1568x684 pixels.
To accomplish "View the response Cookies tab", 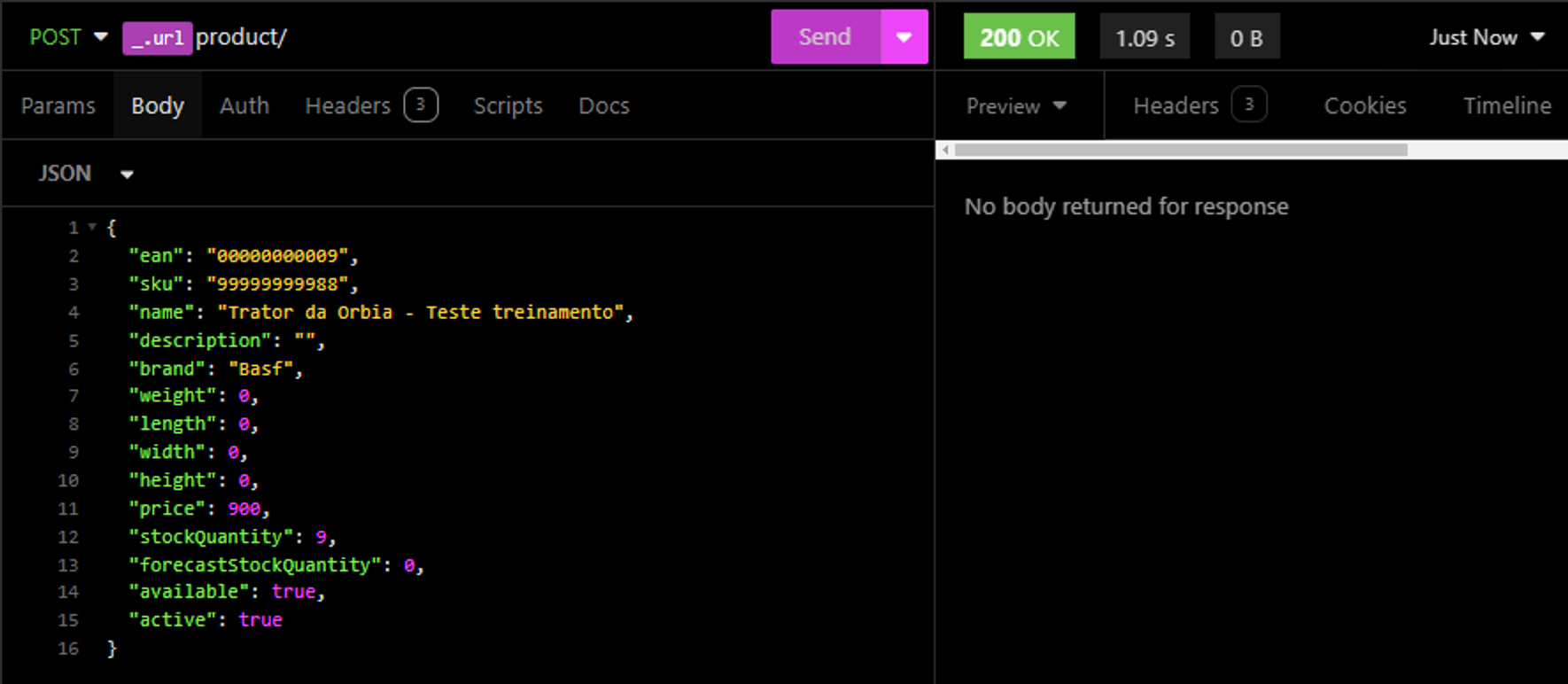I will [1364, 106].
